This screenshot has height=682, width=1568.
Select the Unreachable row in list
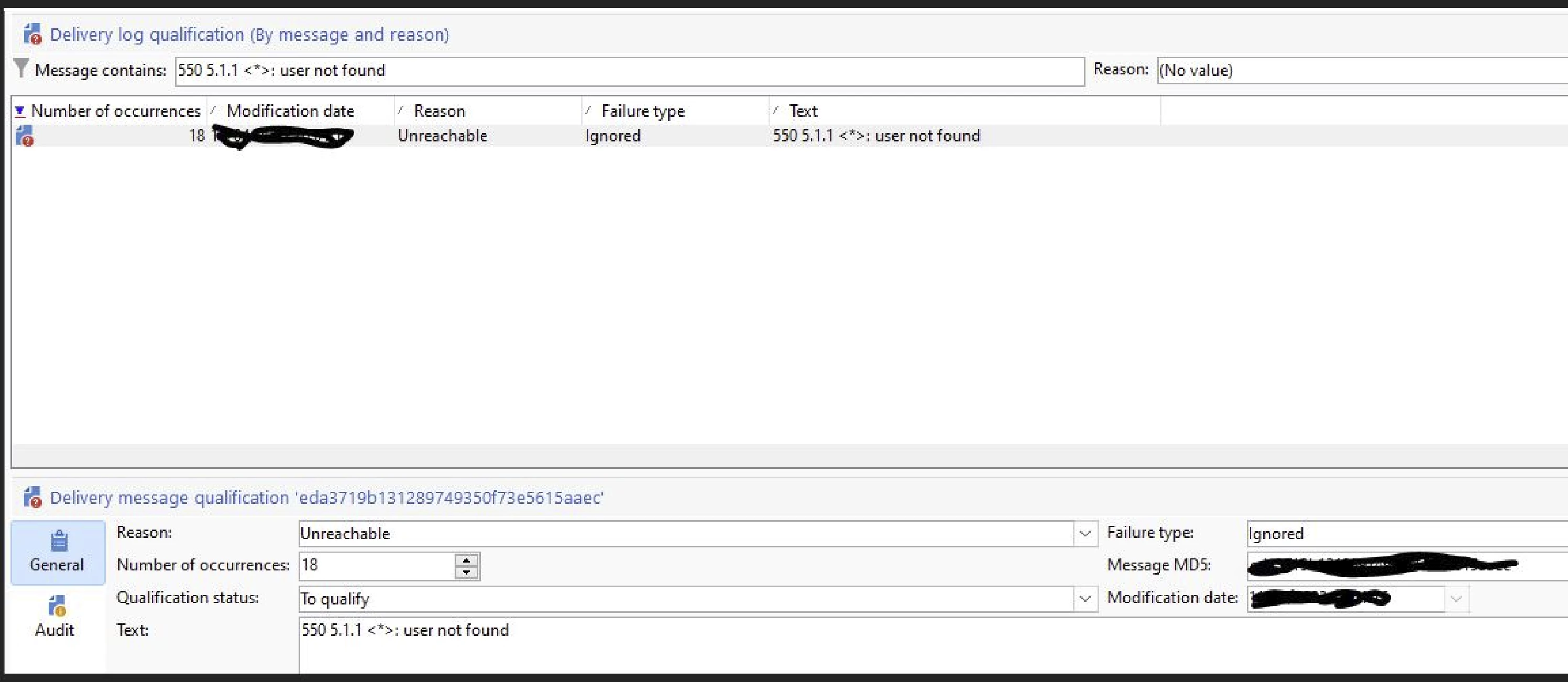(443, 136)
